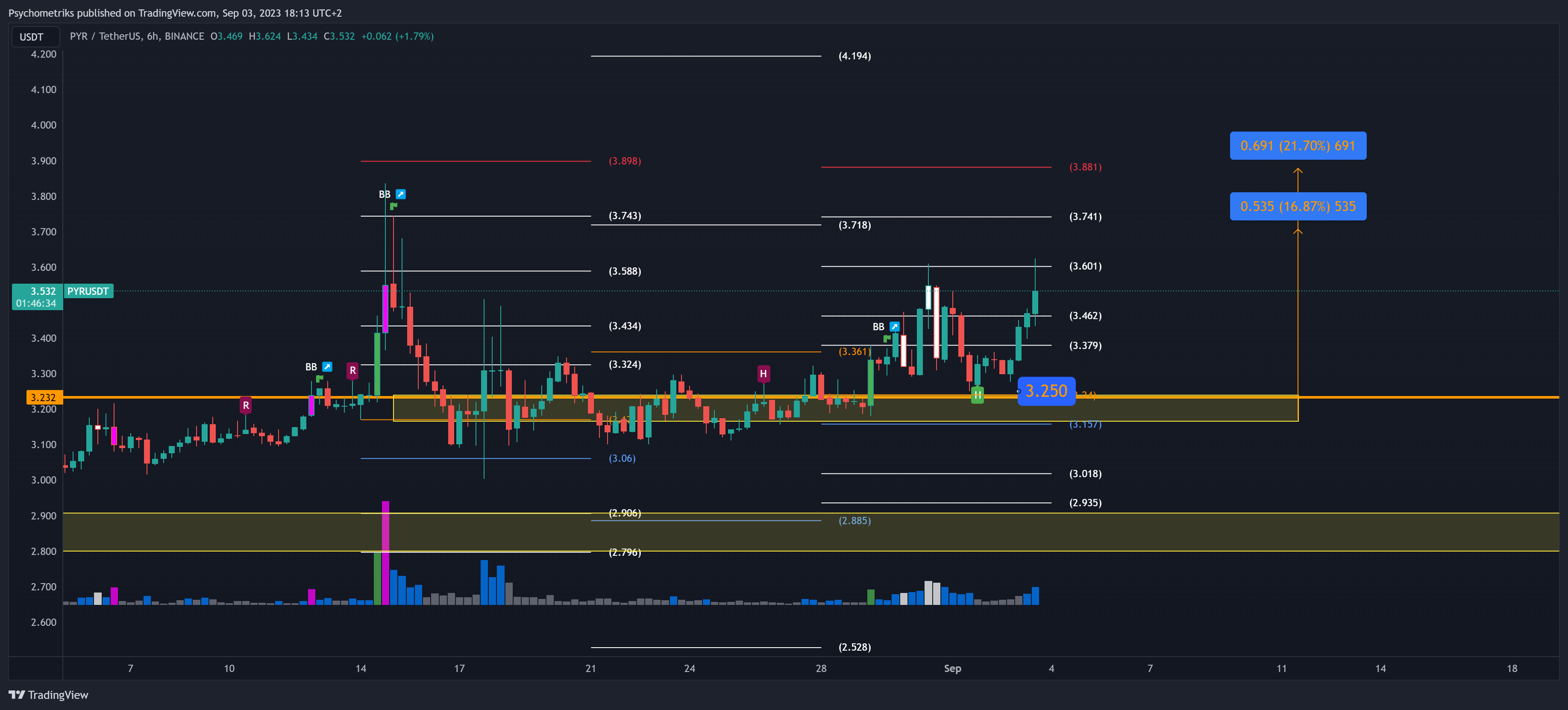
Task: Click the 17 date on time axis
Action: point(460,669)
